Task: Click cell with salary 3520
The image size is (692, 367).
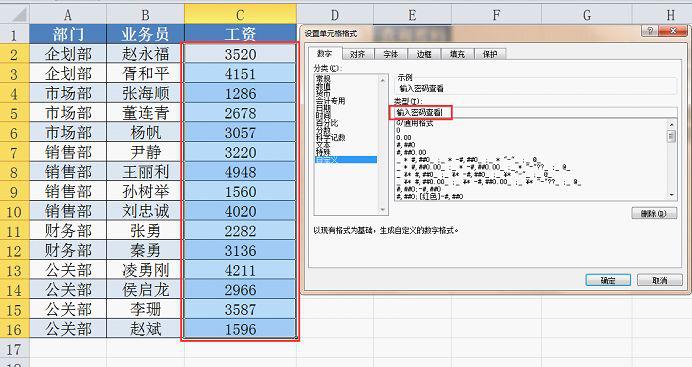Action: [x=240, y=54]
